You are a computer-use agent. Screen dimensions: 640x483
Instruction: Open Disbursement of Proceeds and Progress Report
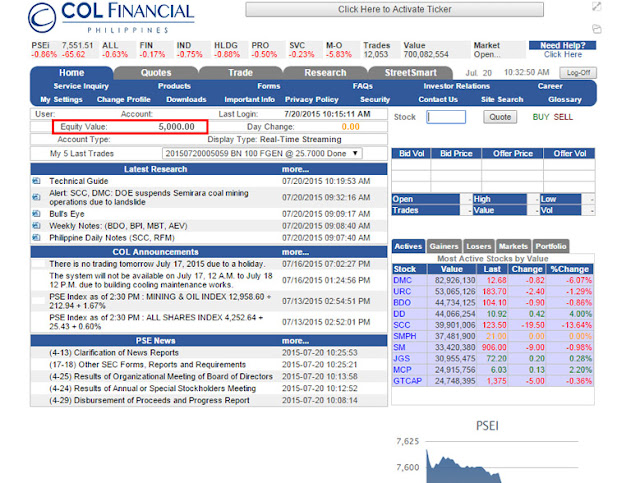coord(149,400)
